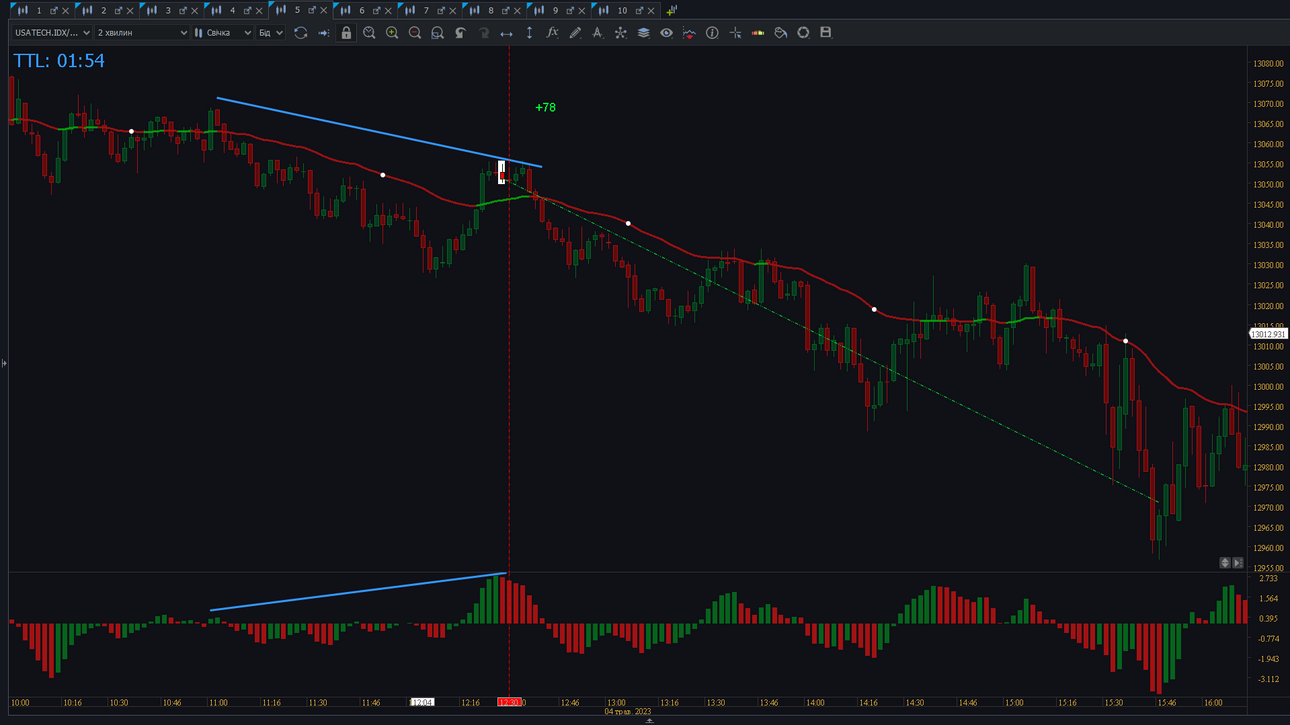Image resolution: width=1290 pixels, height=725 pixels.
Task: Click the circular settings ring icon
Action: click(x=803, y=33)
